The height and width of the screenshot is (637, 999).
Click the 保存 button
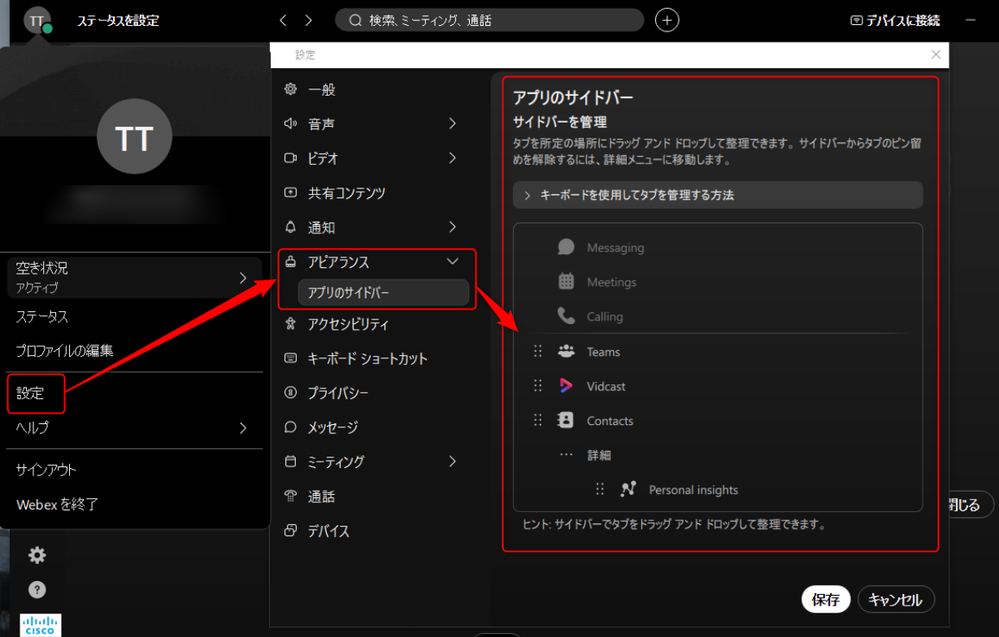pos(826,599)
